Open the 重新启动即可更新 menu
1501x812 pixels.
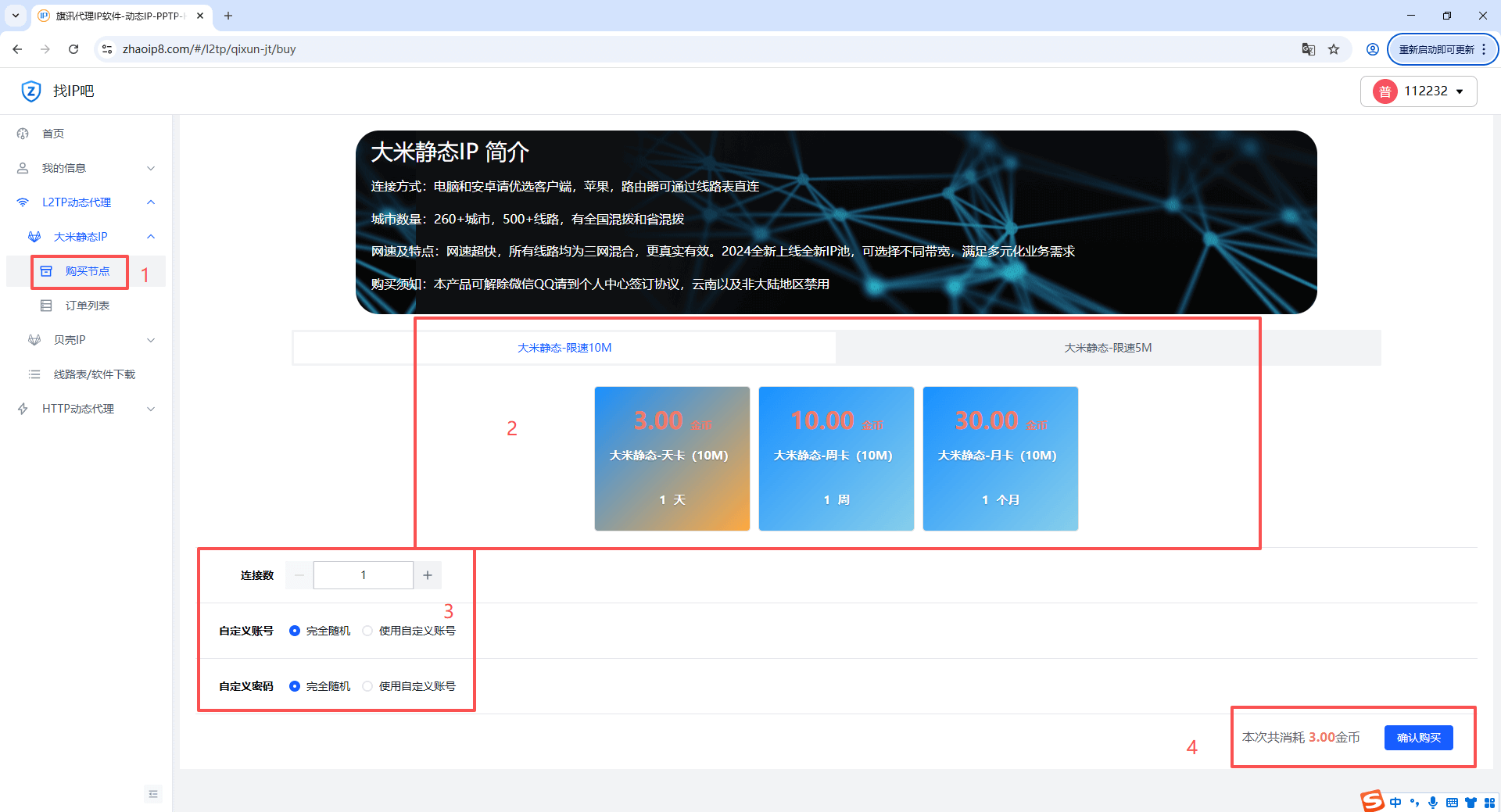(x=1443, y=49)
